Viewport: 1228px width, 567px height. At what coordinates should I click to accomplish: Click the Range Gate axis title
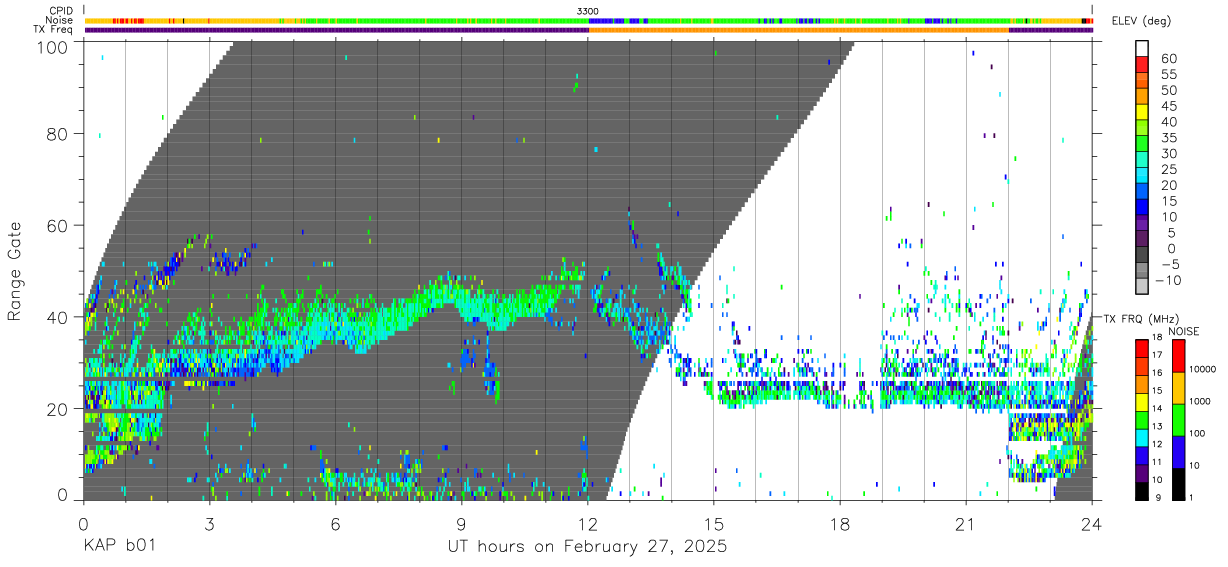click(x=15, y=271)
